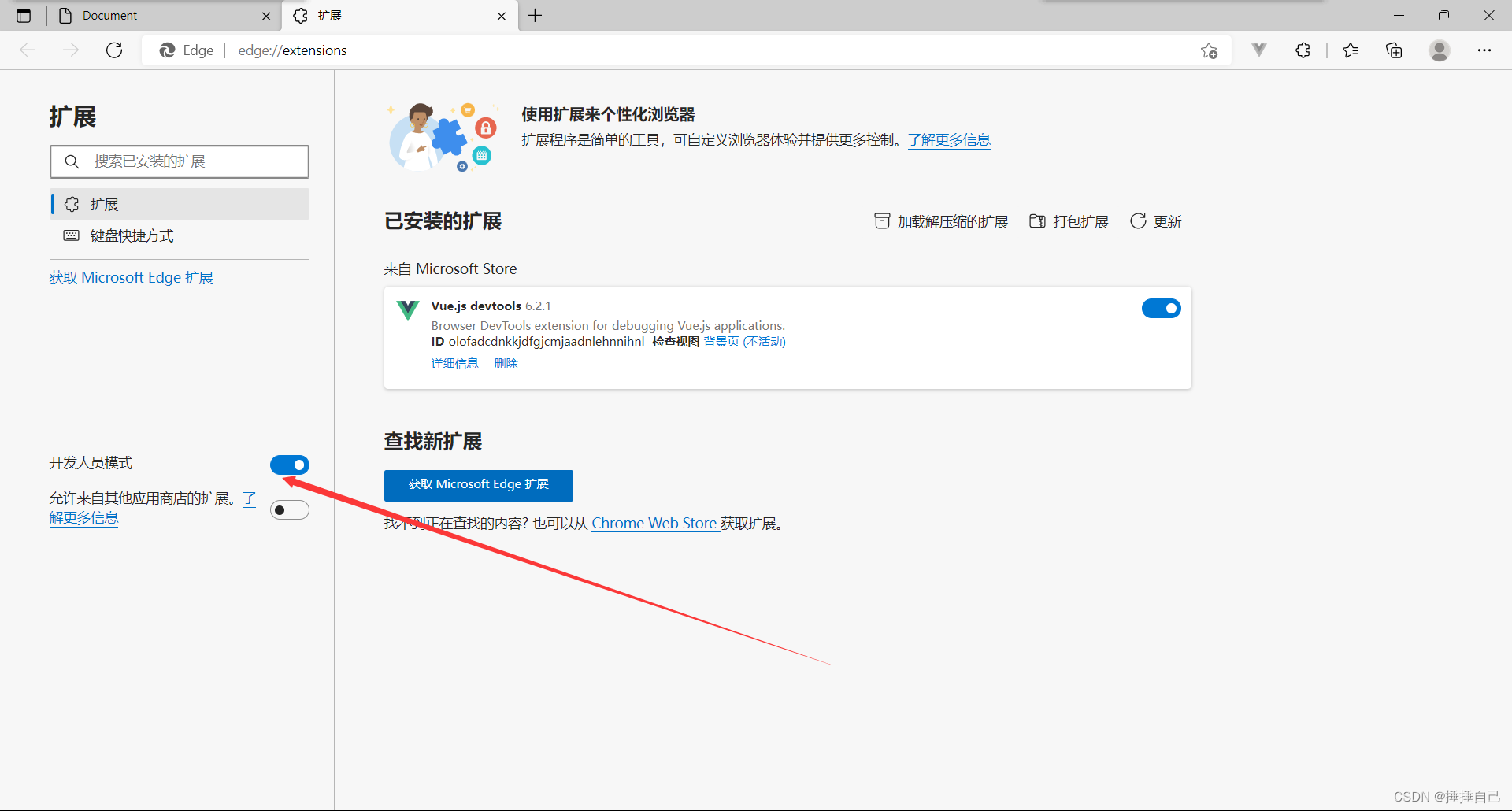Open the Favorites list icon
Viewport: 1512px width, 811px height.
click(1351, 50)
